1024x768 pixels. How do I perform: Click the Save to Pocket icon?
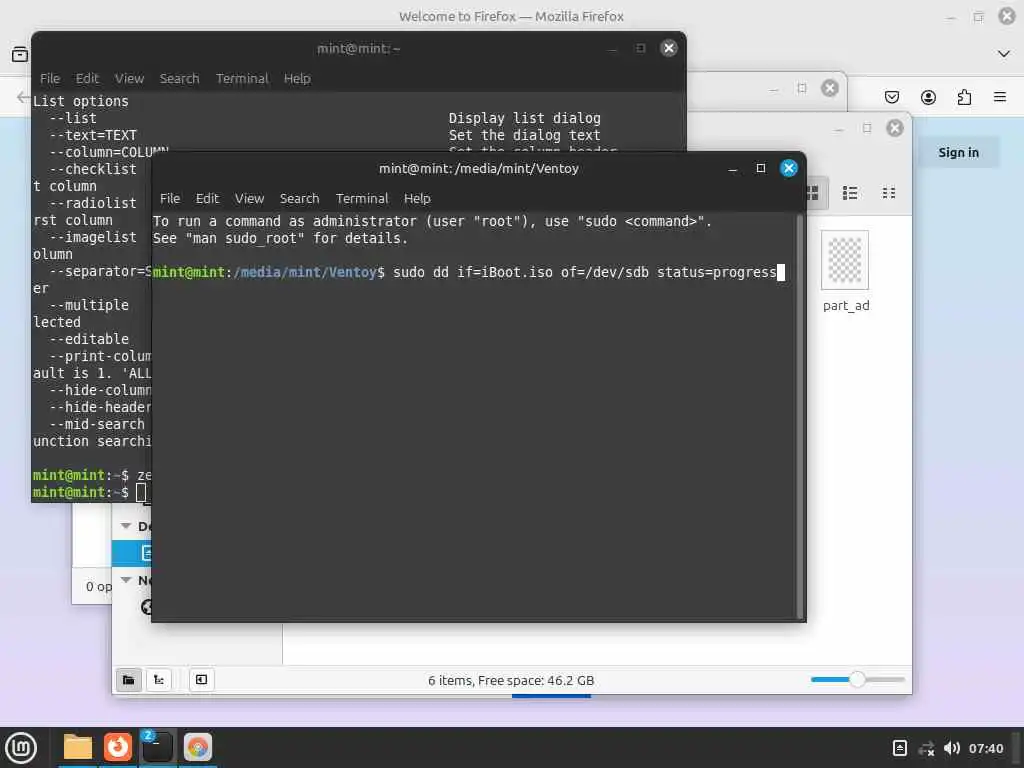point(891,97)
